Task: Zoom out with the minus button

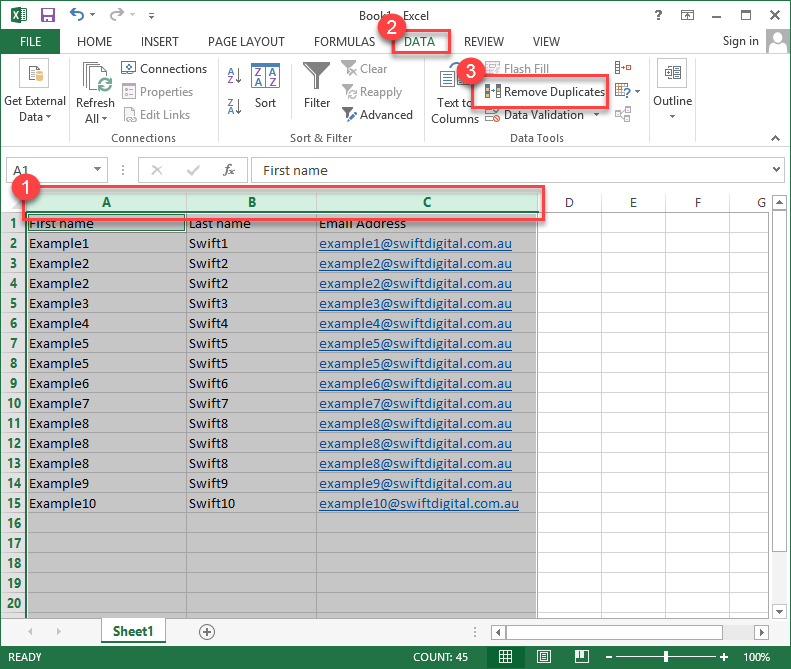Action: coord(609,657)
